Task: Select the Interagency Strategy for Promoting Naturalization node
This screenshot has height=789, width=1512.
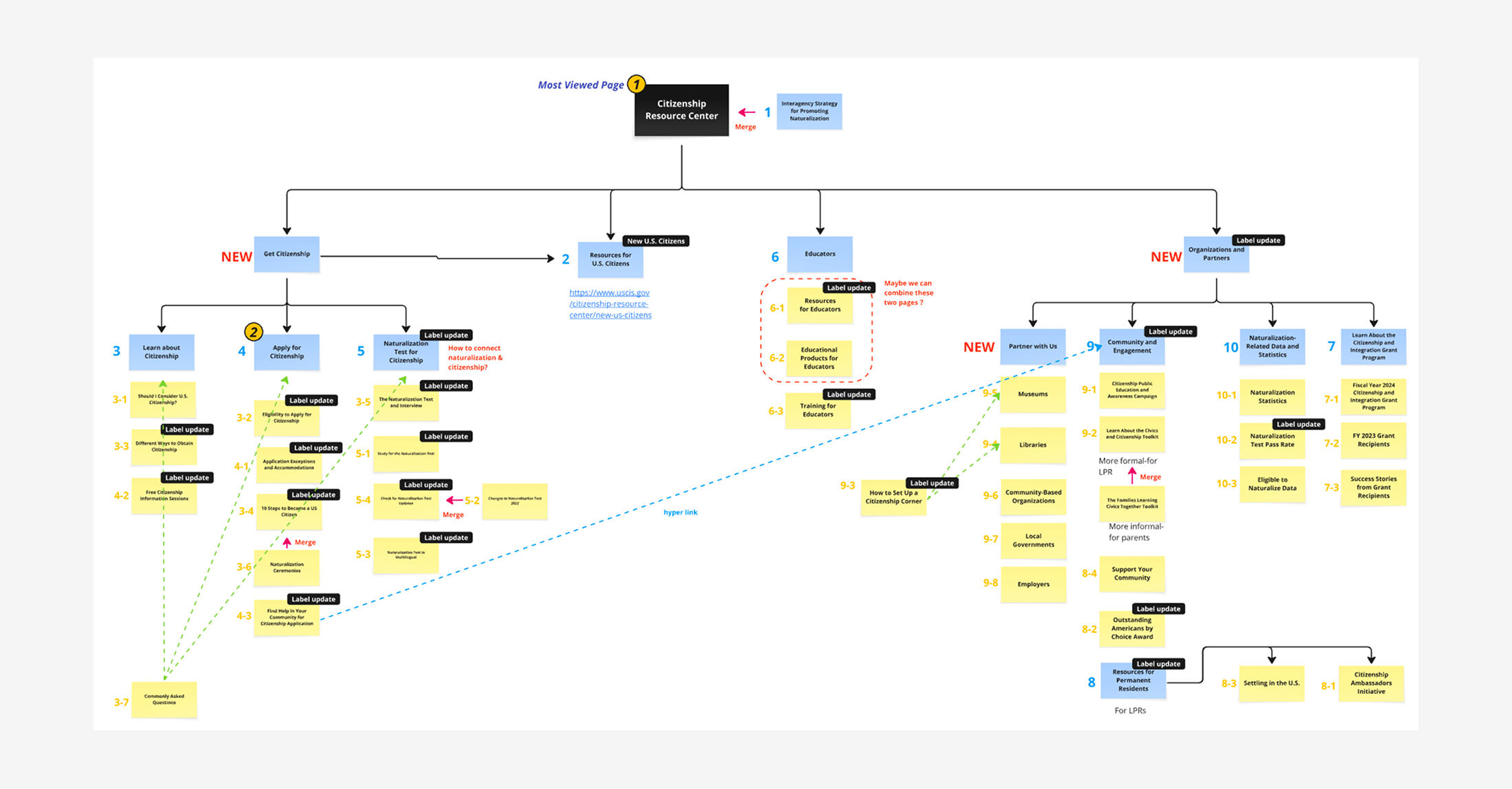Action: coord(809,112)
